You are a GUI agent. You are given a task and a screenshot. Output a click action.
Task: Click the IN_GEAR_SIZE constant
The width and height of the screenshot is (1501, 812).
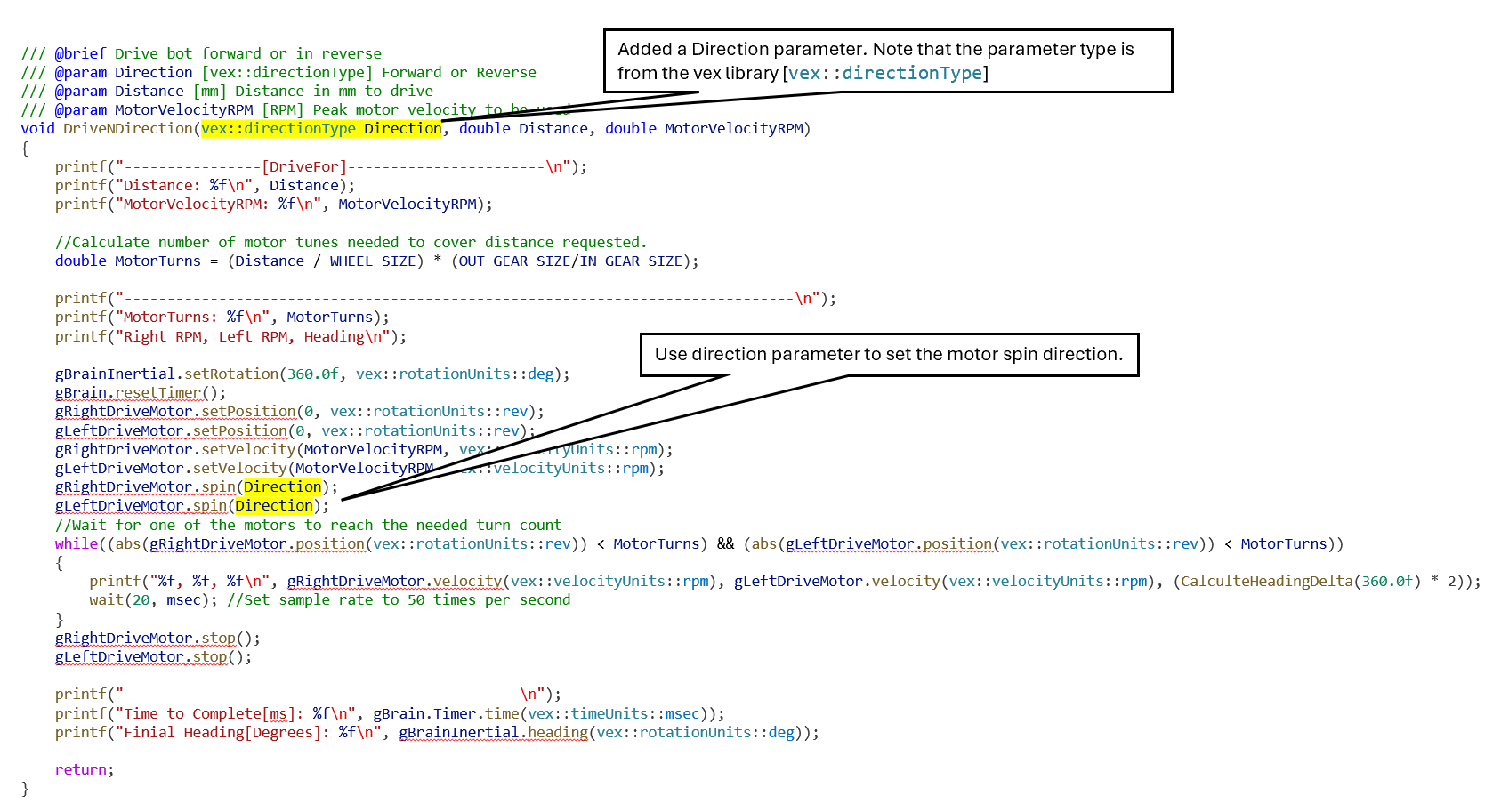click(630, 261)
